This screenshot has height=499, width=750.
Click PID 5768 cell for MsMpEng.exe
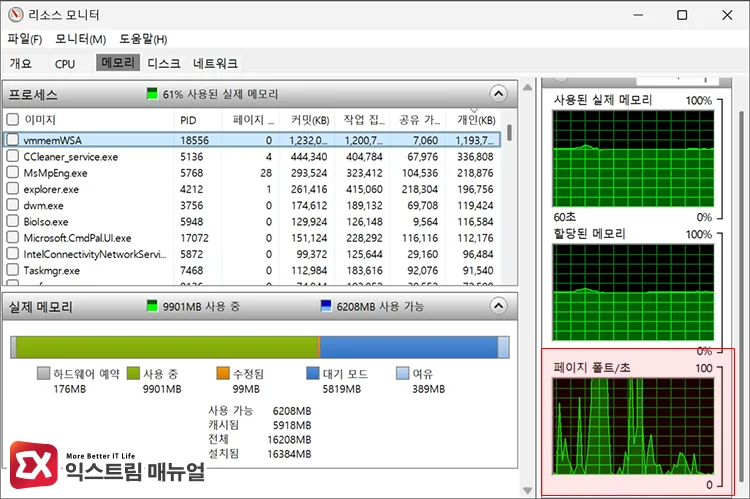tap(191, 173)
